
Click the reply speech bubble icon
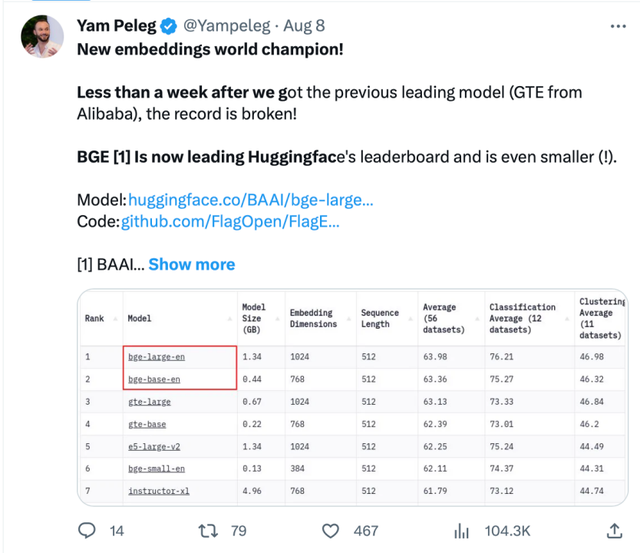(87, 530)
